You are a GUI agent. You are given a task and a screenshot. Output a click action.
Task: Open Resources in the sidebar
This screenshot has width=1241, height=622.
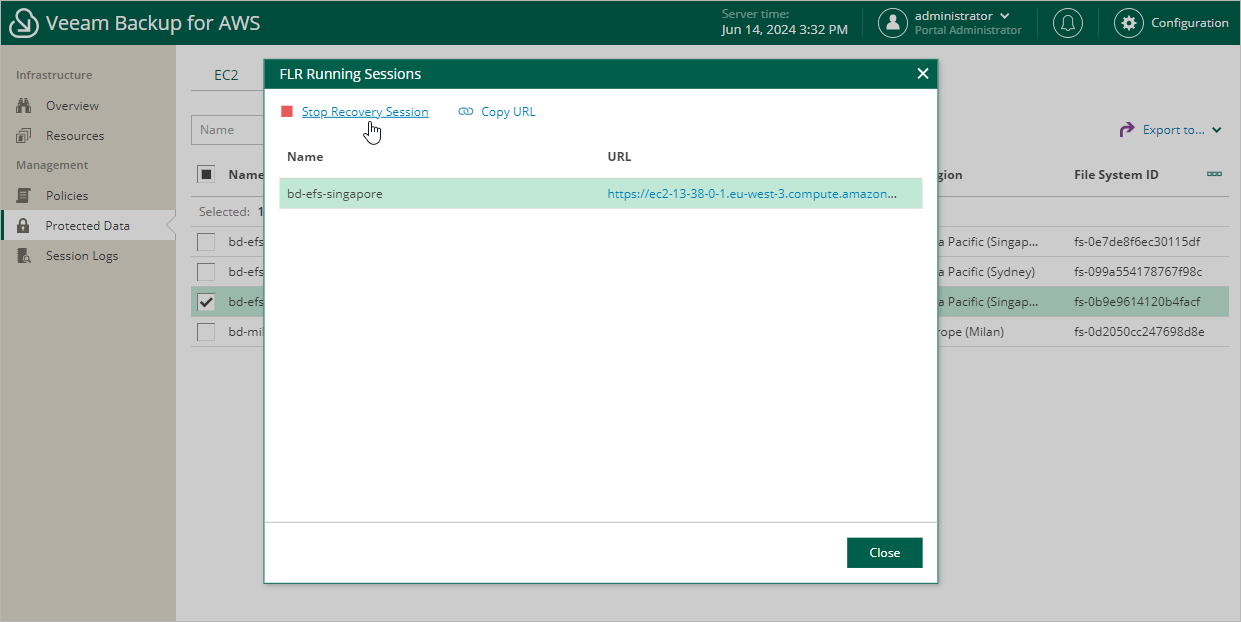click(x=75, y=136)
